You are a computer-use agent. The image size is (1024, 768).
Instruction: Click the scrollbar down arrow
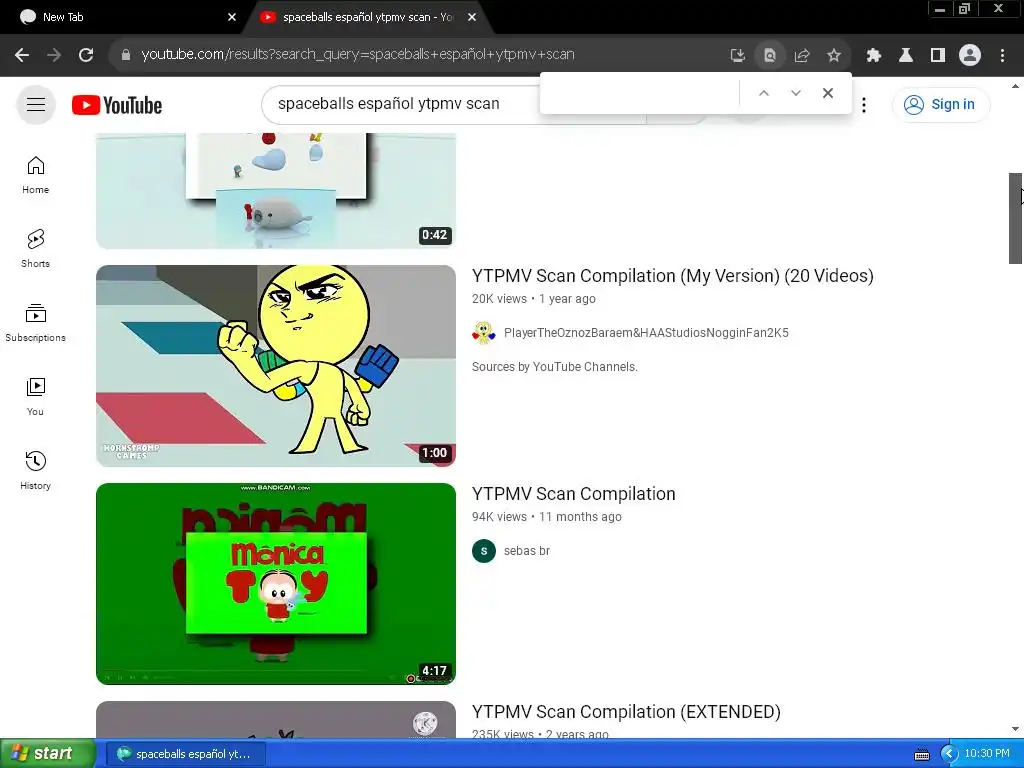click(1015, 729)
